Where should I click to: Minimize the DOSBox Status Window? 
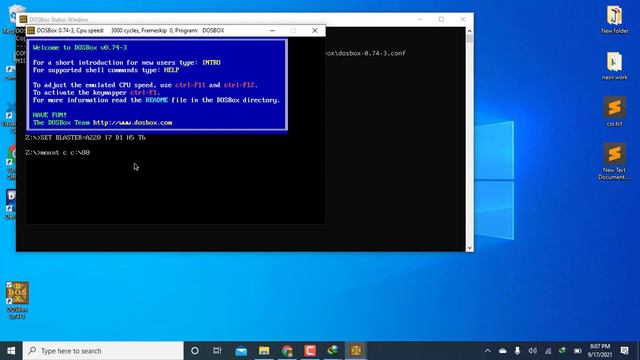pyautogui.click(x=420, y=19)
